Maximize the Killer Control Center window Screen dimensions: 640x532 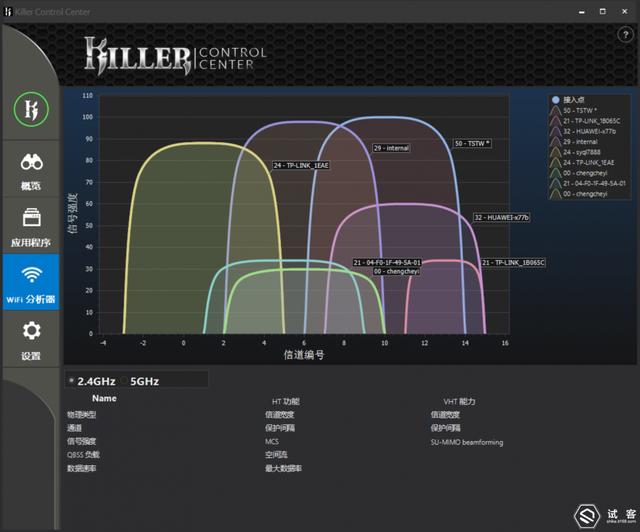coord(603,11)
